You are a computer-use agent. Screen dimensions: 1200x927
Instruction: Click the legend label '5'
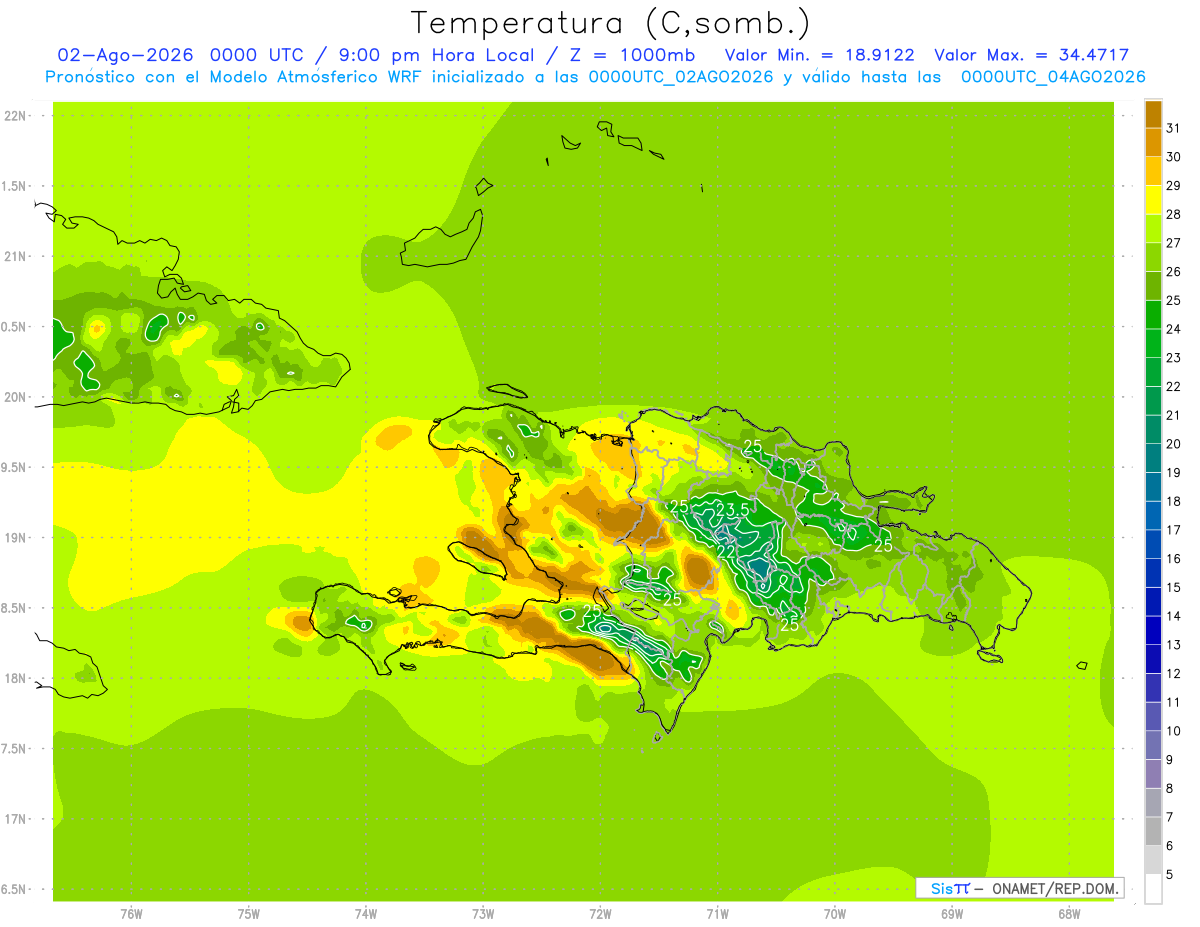click(x=1169, y=875)
